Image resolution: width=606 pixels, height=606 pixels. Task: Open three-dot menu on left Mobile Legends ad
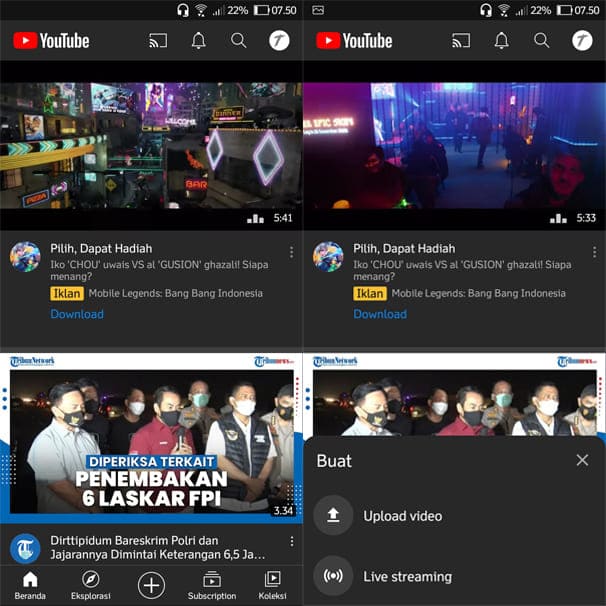(291, 252)
